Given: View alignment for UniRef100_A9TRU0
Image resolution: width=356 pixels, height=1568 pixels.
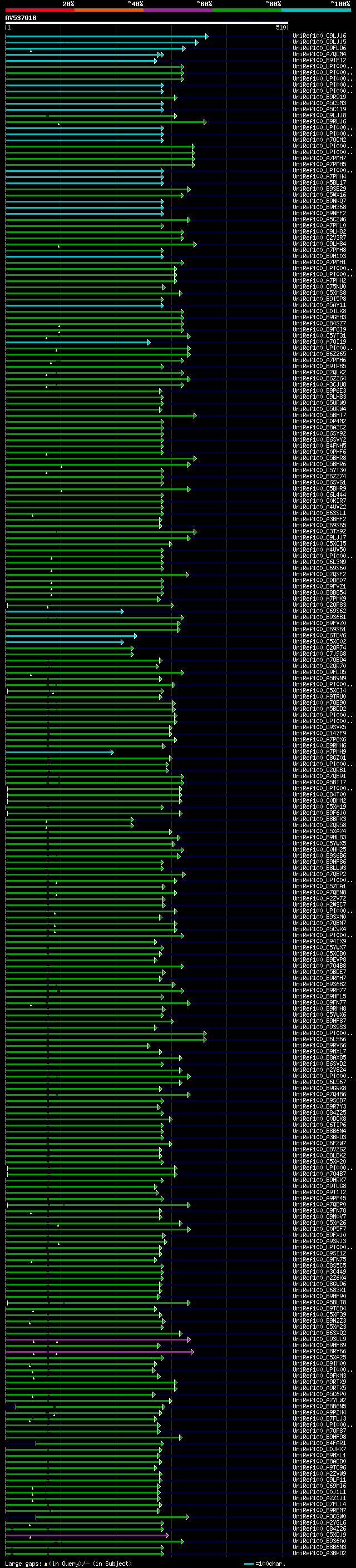Looking at the screenshot, I should tap(319, 697).
